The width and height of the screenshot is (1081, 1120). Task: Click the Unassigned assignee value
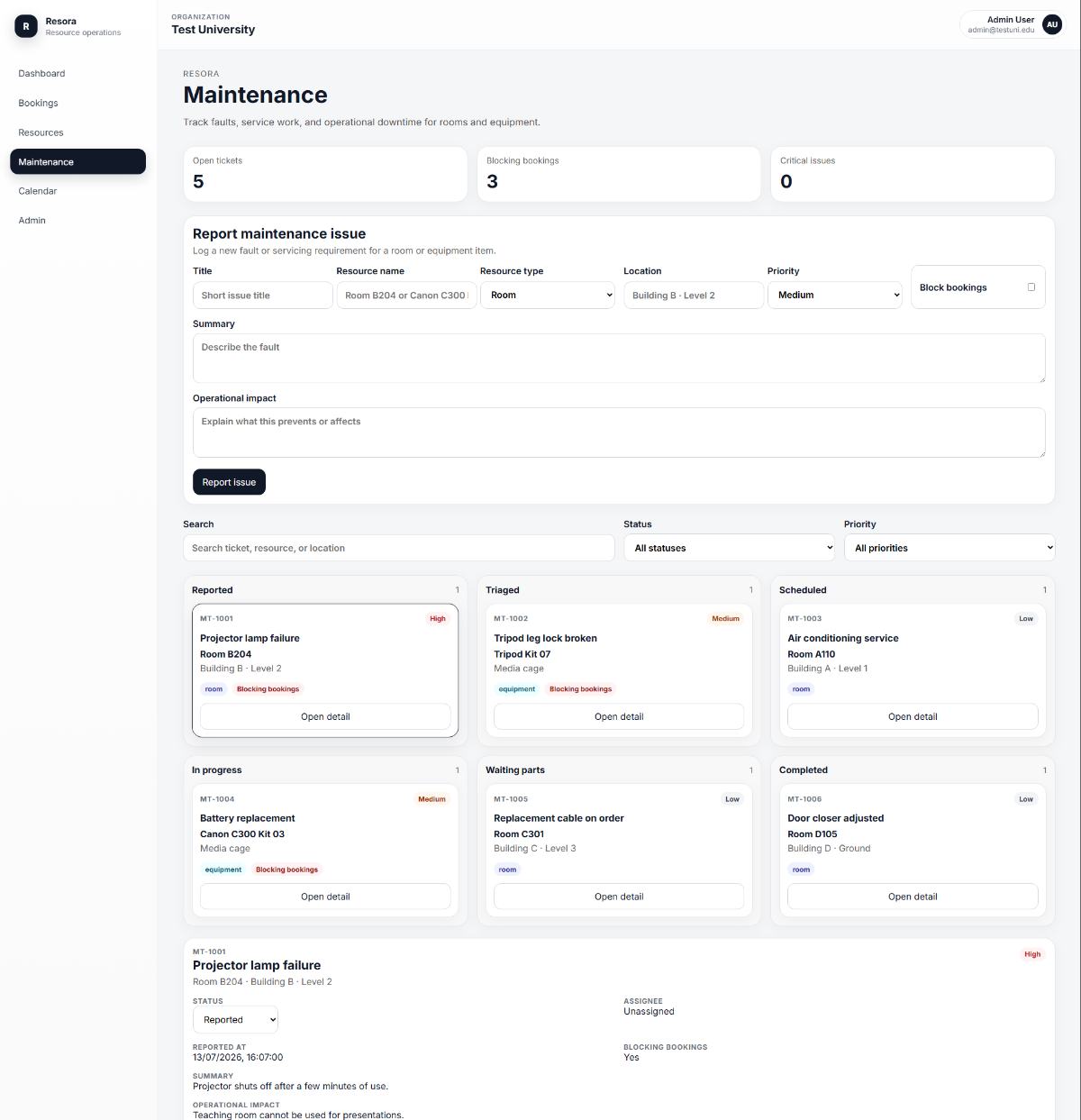[x=649, y=1012]
